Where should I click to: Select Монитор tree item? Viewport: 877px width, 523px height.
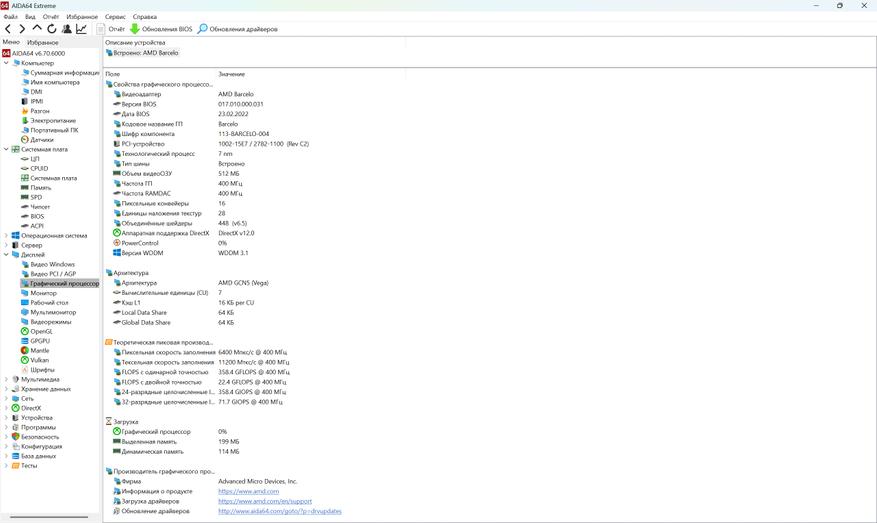pos(39,293)
